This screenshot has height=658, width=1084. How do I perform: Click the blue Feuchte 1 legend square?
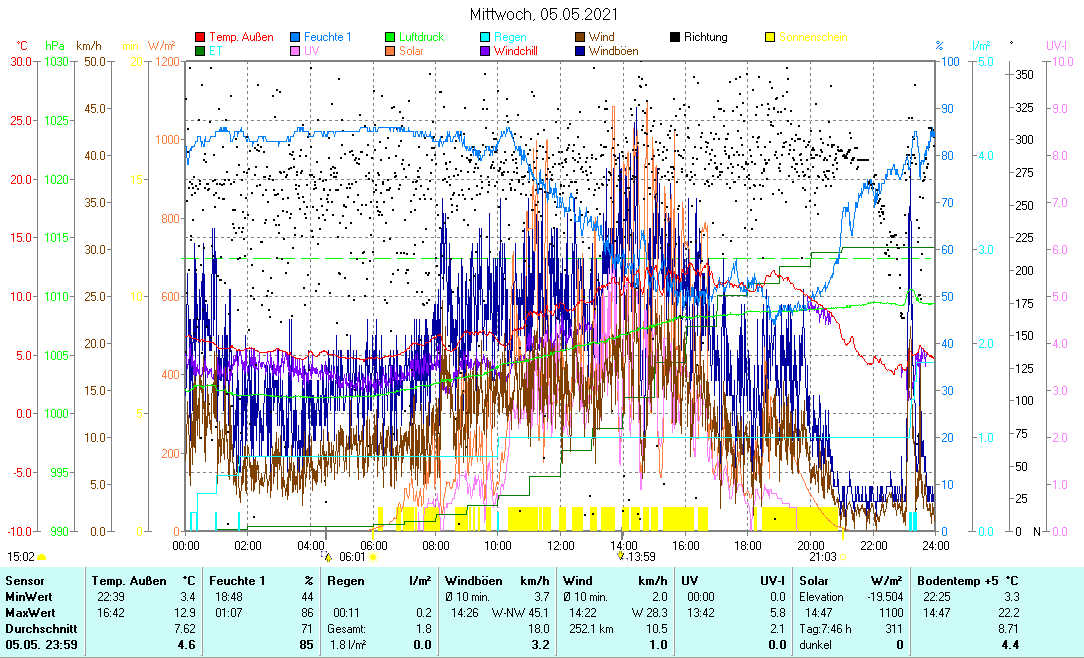295,38
